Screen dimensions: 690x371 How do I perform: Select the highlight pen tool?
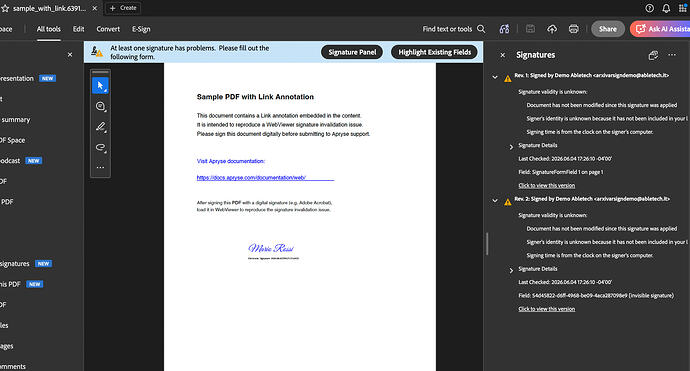tap(100, 127)
